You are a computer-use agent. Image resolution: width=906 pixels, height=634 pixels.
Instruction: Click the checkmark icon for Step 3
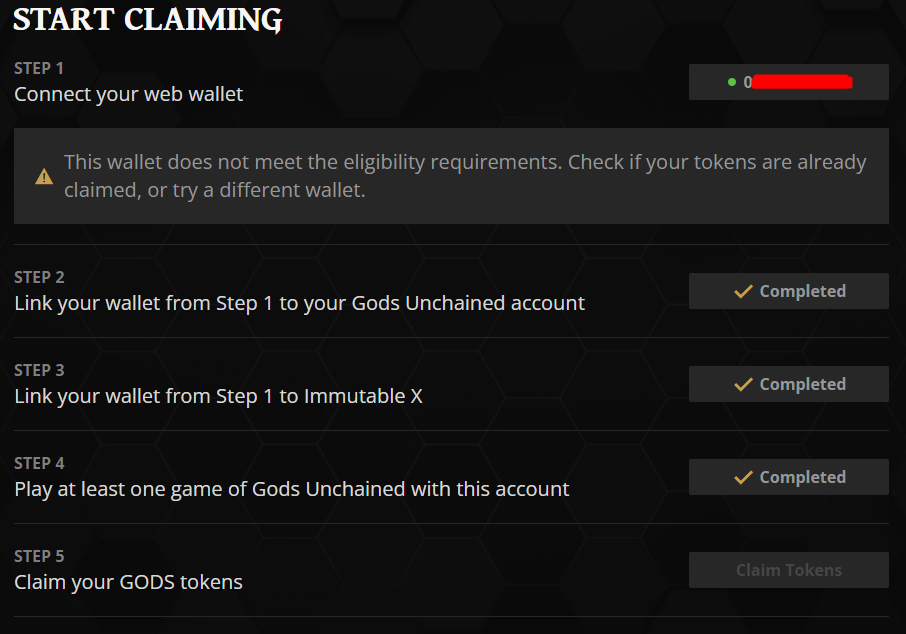click(x=743, y=385)
